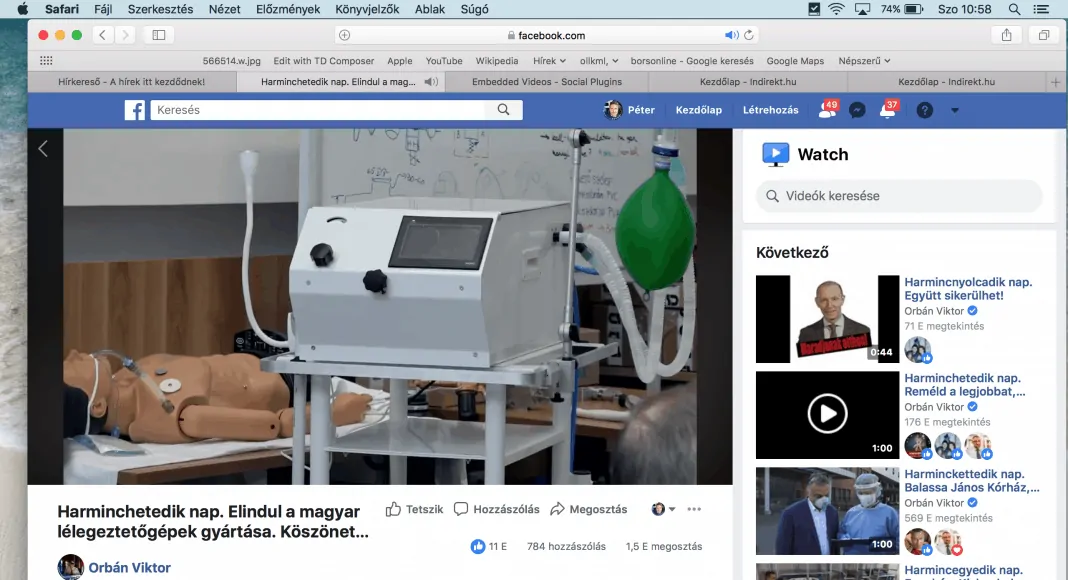Open the Előzmények menu

pyautogui.click(x=288, y=9)
